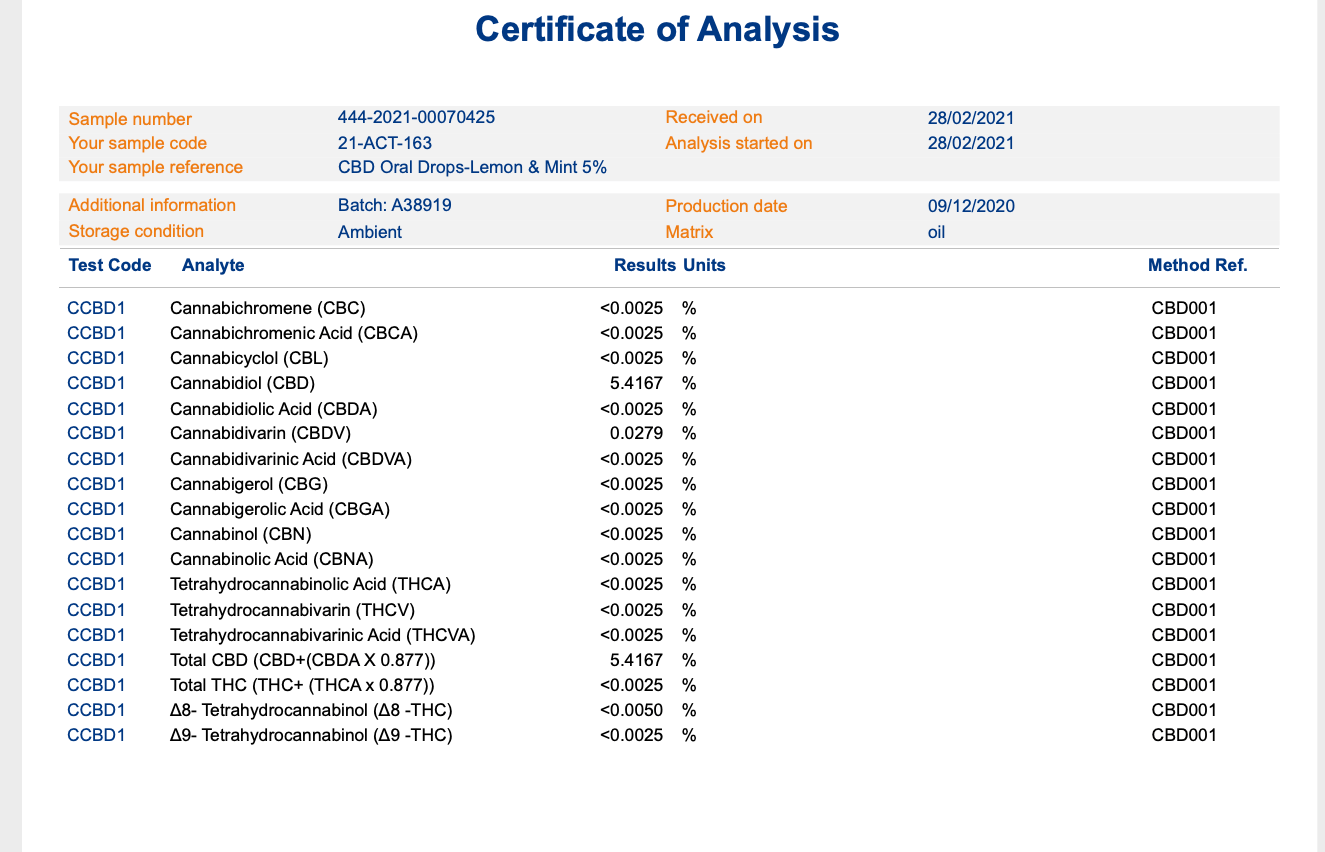Select the production date 09/12/2020
1325x852 pixels.
(970, 206)
